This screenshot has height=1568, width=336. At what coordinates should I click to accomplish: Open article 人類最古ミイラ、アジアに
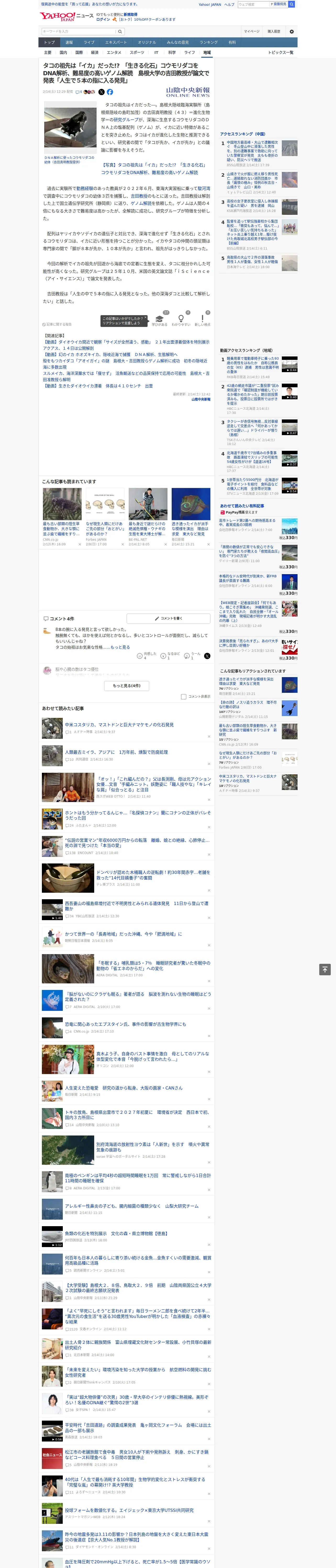click(116, 752)
